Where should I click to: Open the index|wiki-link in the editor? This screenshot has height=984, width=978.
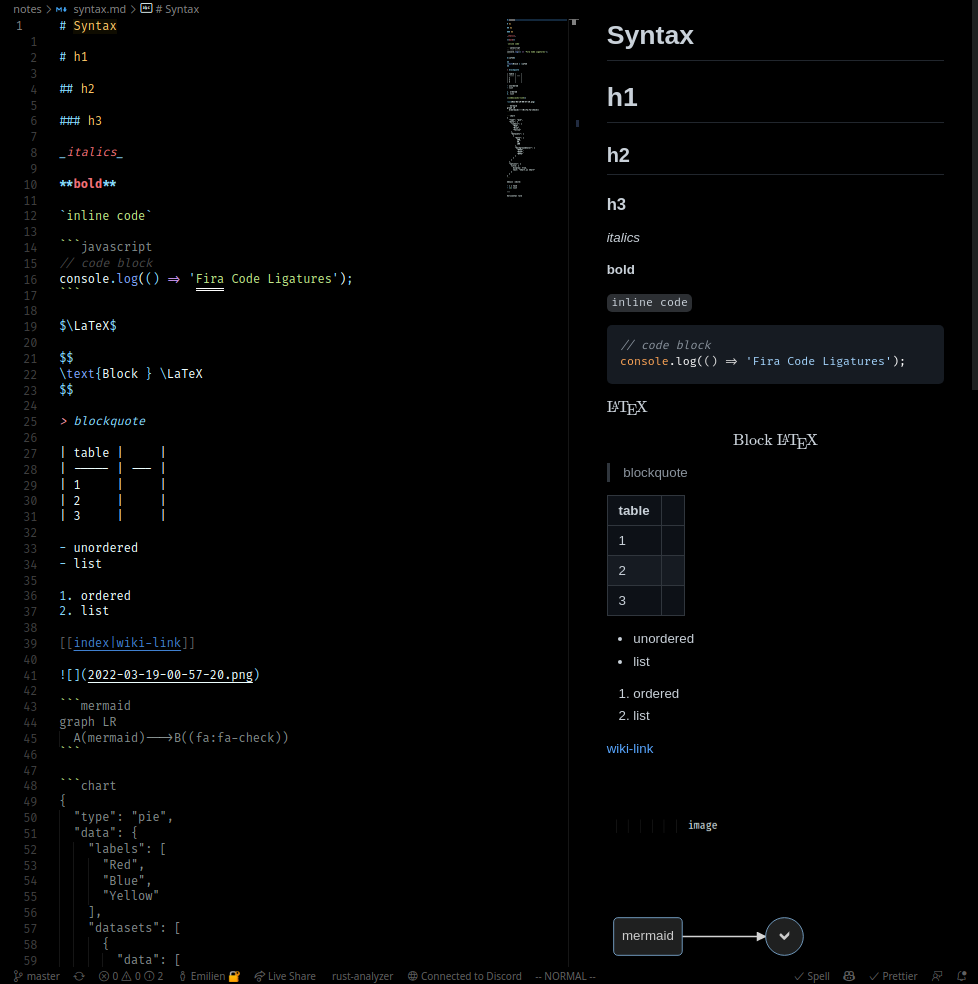[x=127, y=643]
